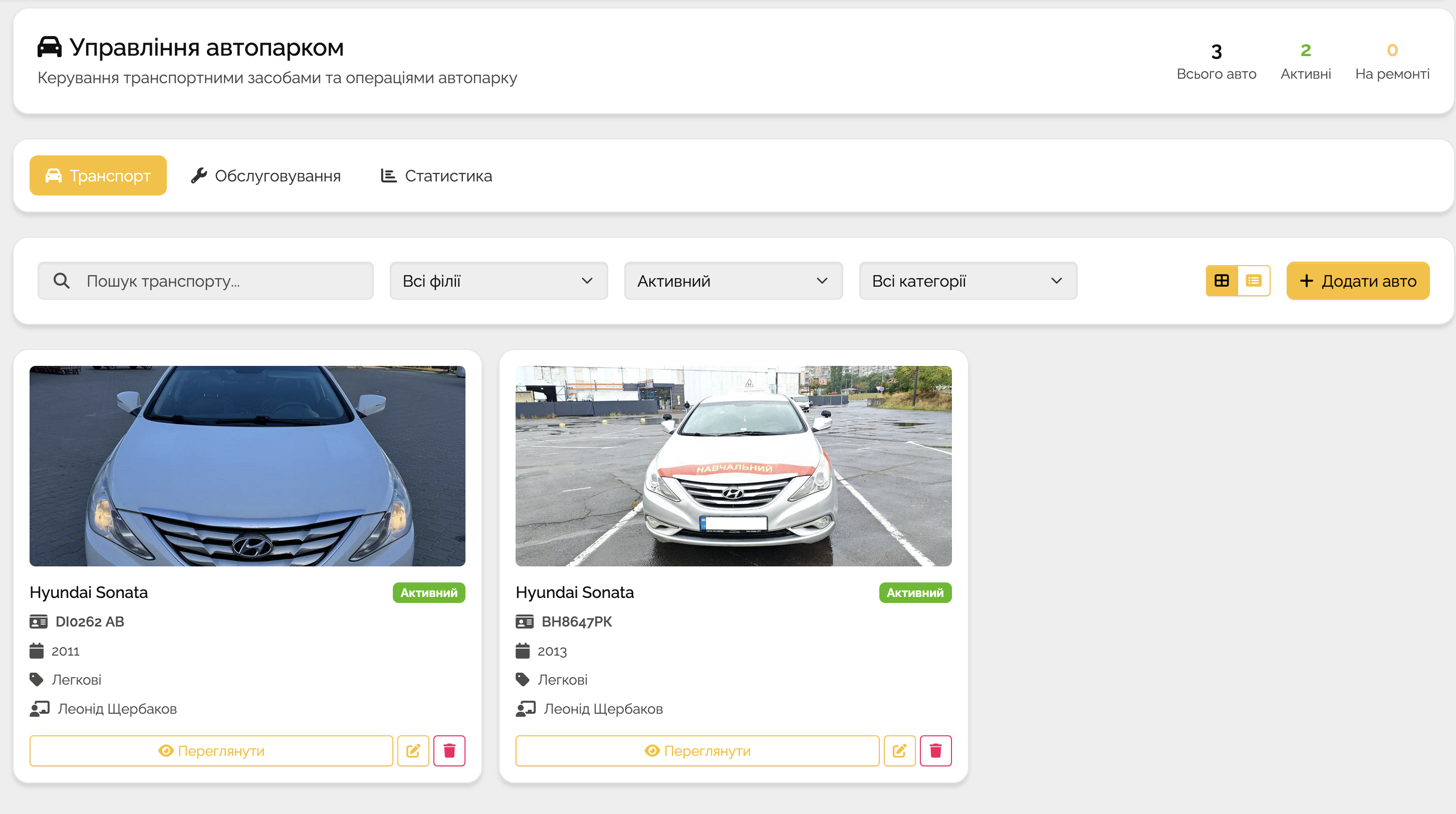Screen dimensions: 1456x814
Task: Click instructor icon next to Леонід Щербаков
Action: 40,709
